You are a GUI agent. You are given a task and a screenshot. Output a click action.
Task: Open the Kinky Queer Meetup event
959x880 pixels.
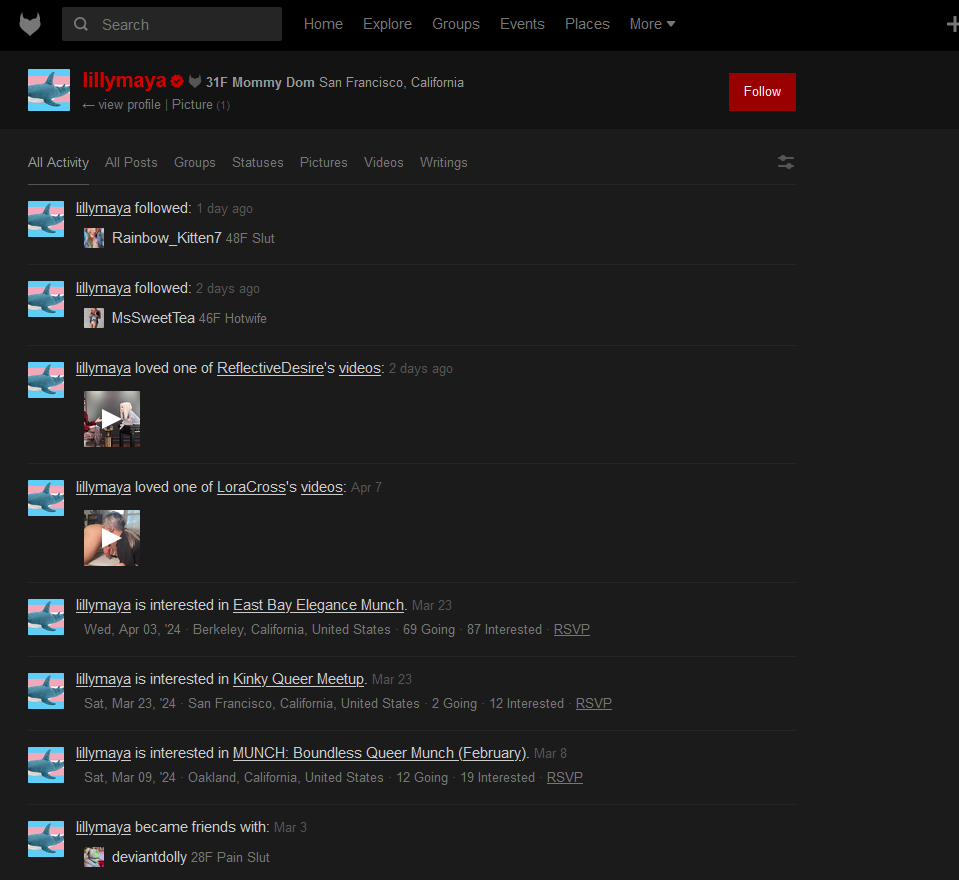[298, 679]
